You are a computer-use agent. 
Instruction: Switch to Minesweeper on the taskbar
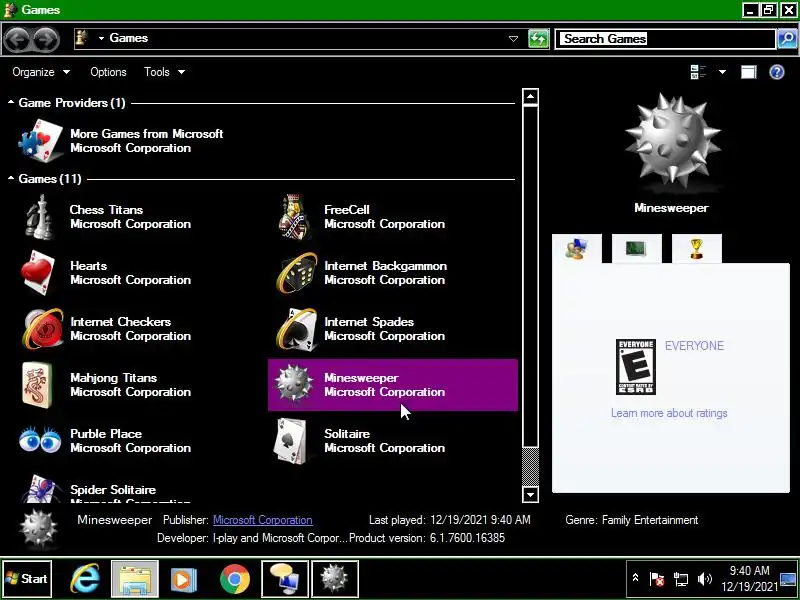pyautogui.click(x=335, y=579)
